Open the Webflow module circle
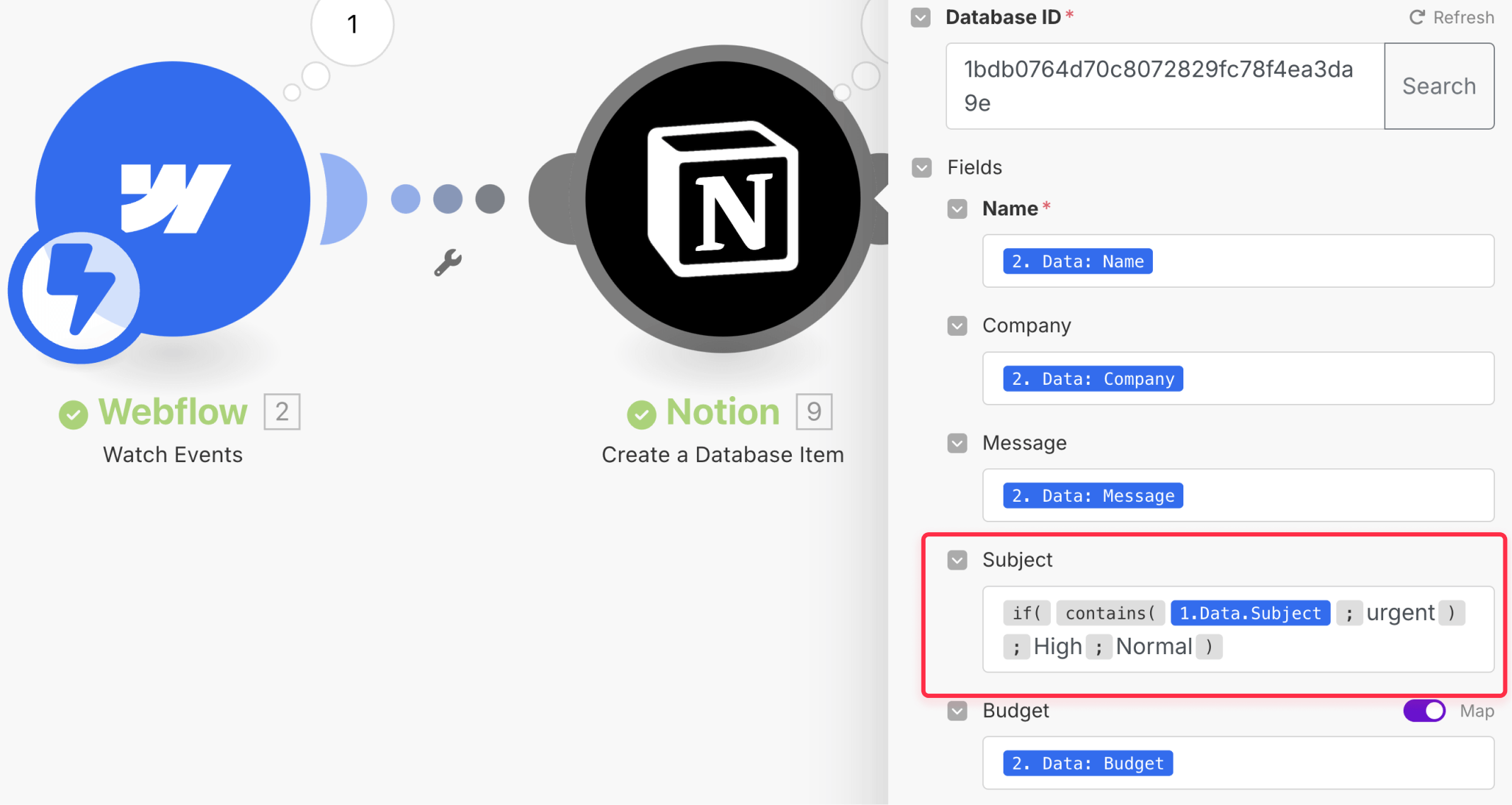 pos(173,198)
